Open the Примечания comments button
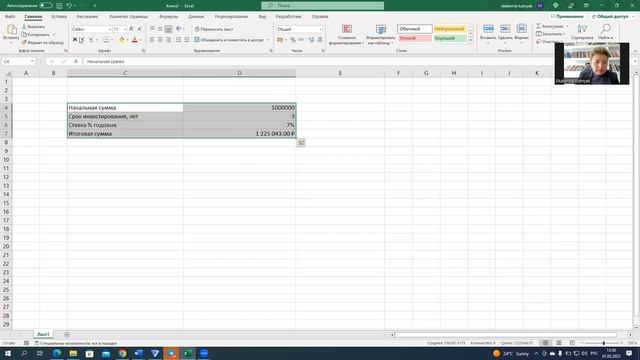The image size is (640, 360). (x=567, y=17)
